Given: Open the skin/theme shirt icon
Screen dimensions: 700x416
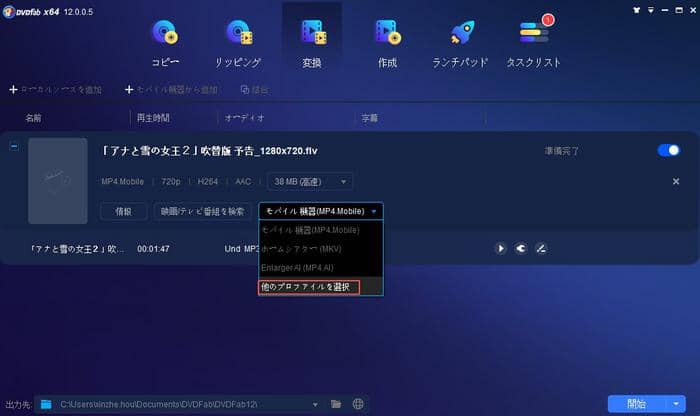Looking at the screenshot, I should [637, 10].
